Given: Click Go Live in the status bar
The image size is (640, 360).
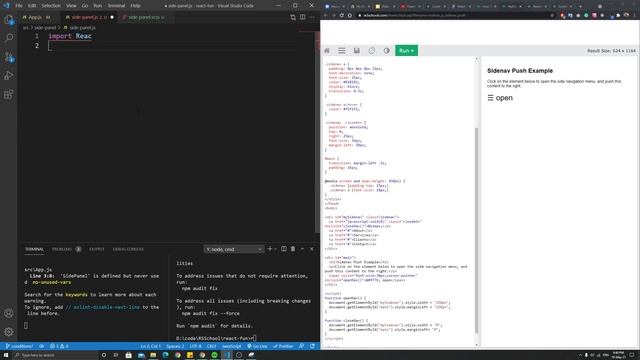Looking at the screenshot, I should click(x=257, y=346).
